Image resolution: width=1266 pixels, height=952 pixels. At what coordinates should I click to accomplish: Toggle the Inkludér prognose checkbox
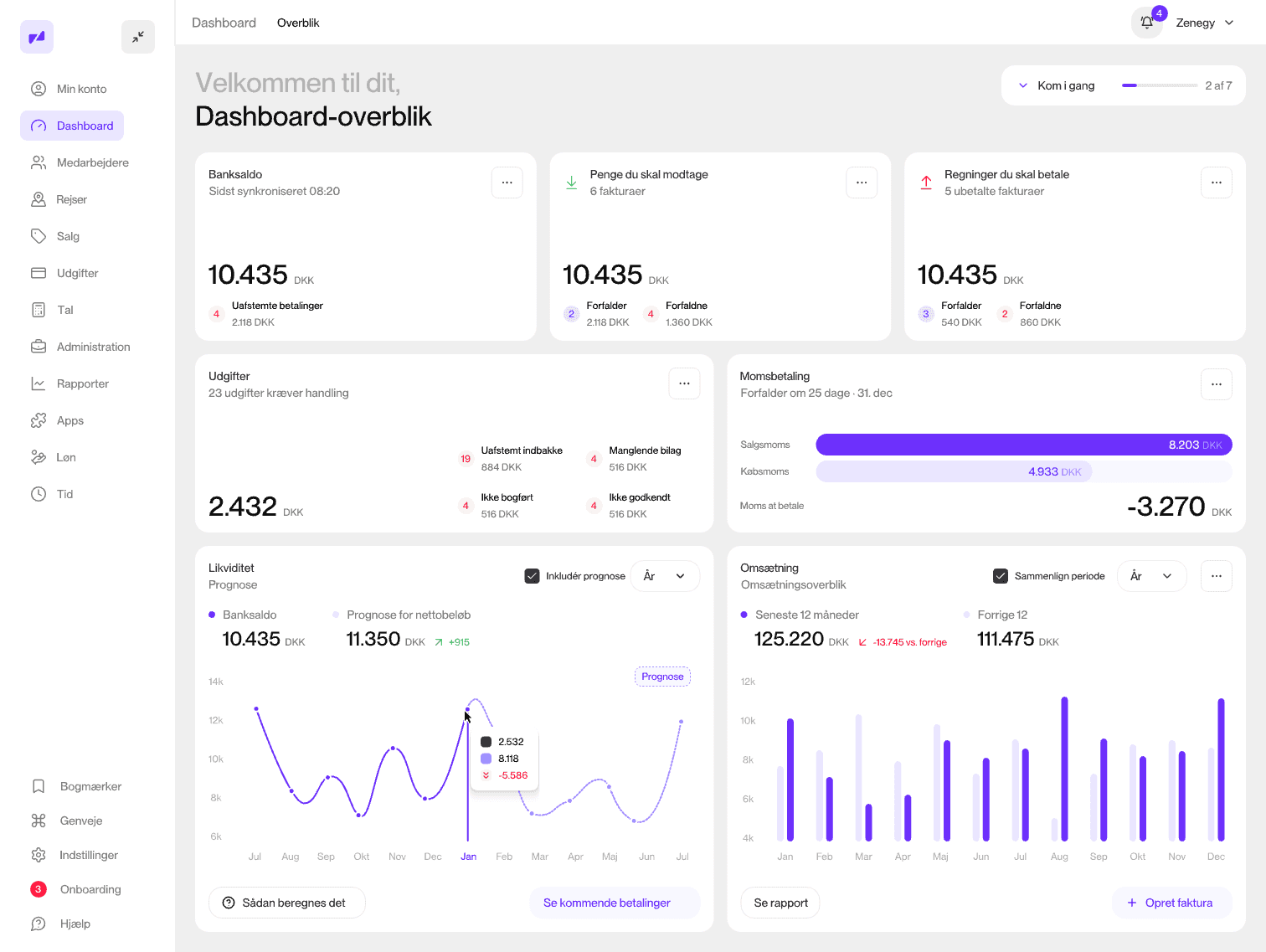click(x=532, y=576)
